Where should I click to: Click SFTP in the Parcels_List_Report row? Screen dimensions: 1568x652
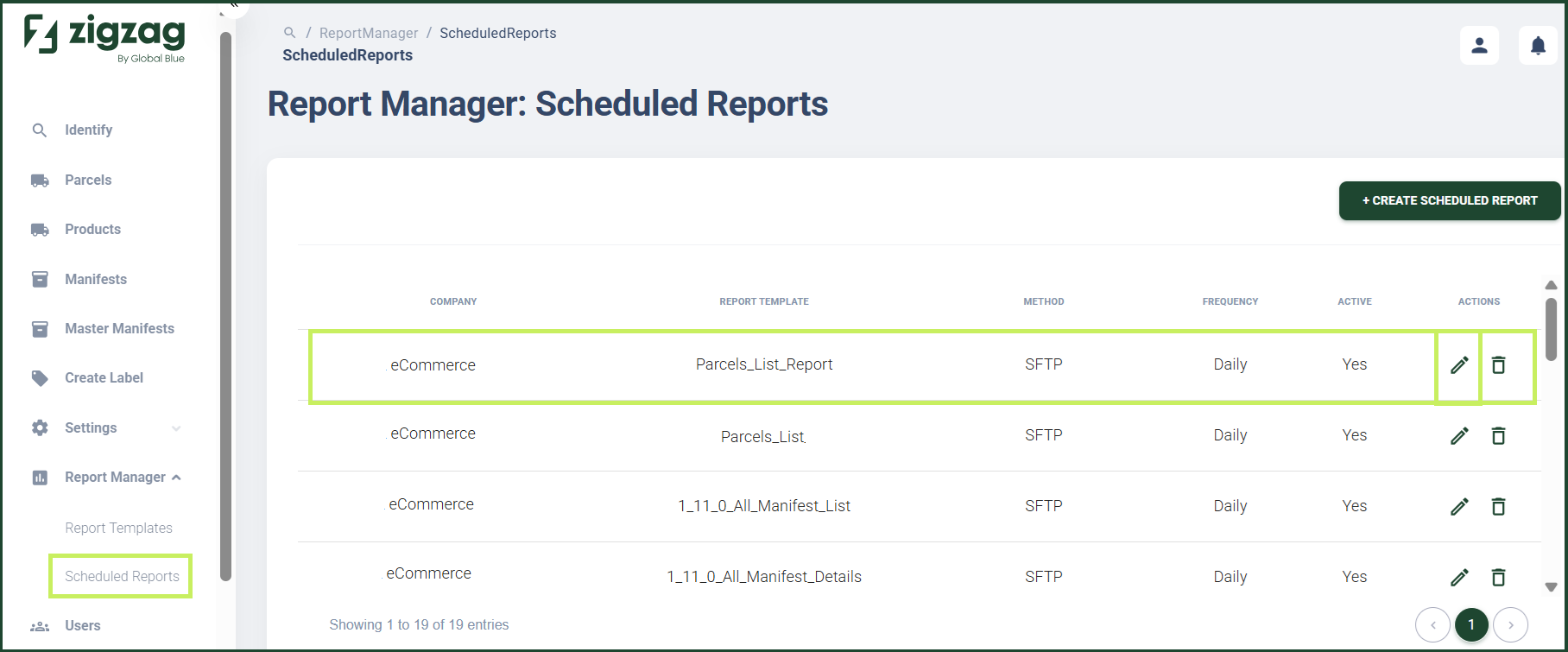tap(1044, 364)
